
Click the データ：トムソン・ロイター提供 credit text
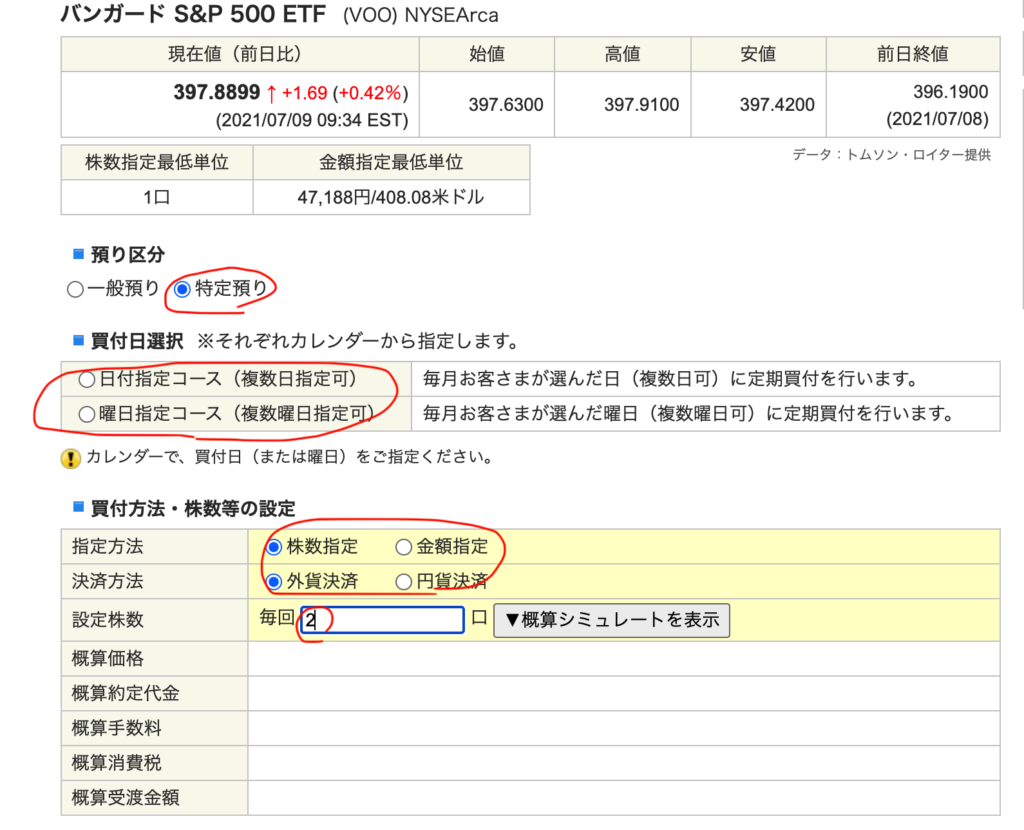[891, 155]
